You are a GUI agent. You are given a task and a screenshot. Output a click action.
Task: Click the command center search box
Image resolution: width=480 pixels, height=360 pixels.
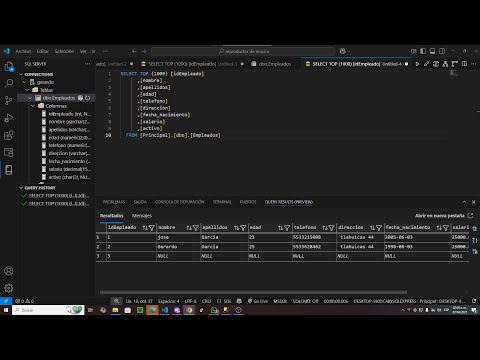pos(243,51)
